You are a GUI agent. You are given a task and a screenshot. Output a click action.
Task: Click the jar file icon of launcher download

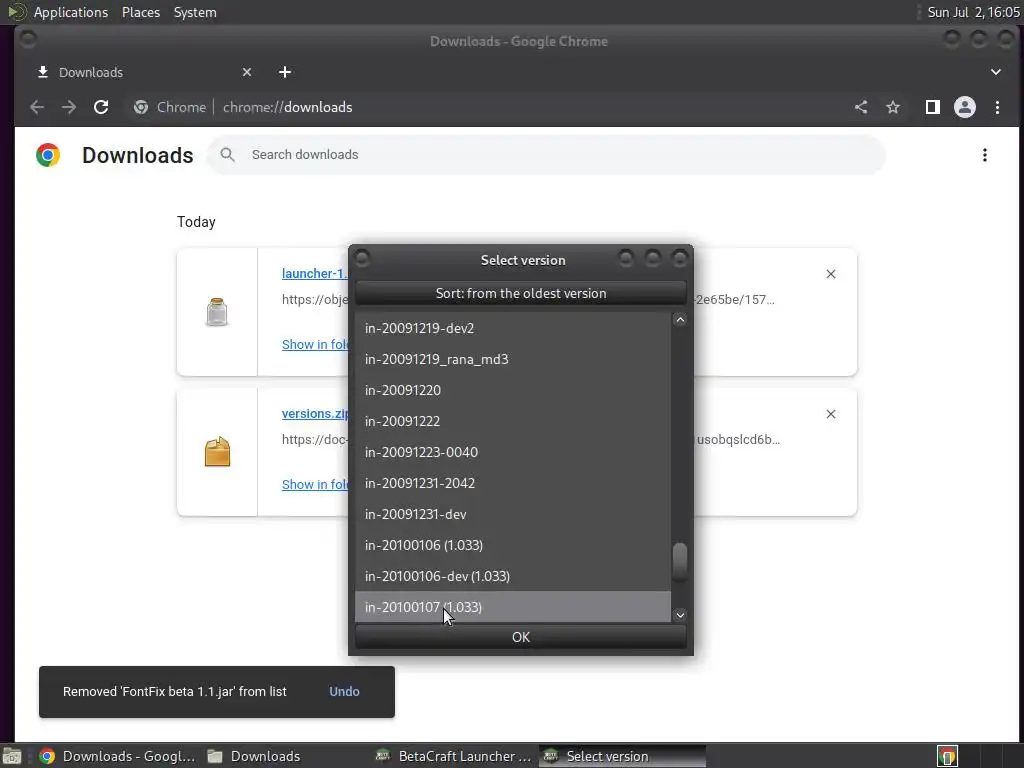click(x=217, y=312)
